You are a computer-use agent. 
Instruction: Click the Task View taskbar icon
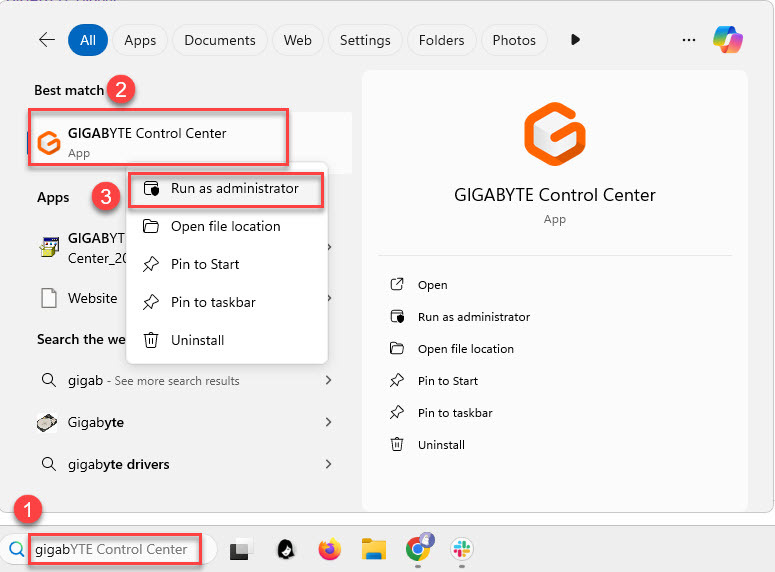coord(240,549)
